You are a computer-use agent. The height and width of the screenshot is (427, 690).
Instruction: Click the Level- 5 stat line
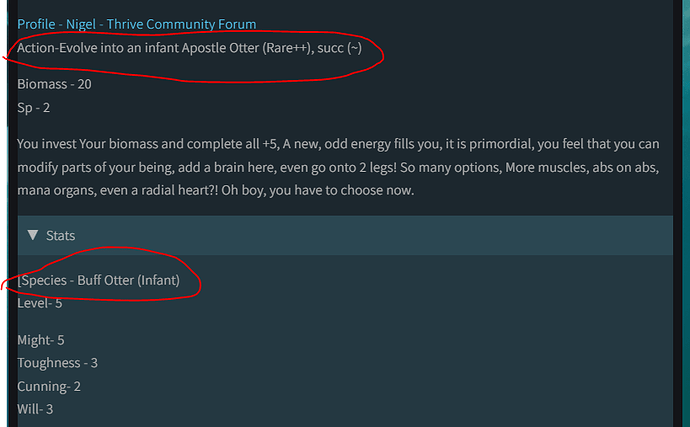(40, 303)
